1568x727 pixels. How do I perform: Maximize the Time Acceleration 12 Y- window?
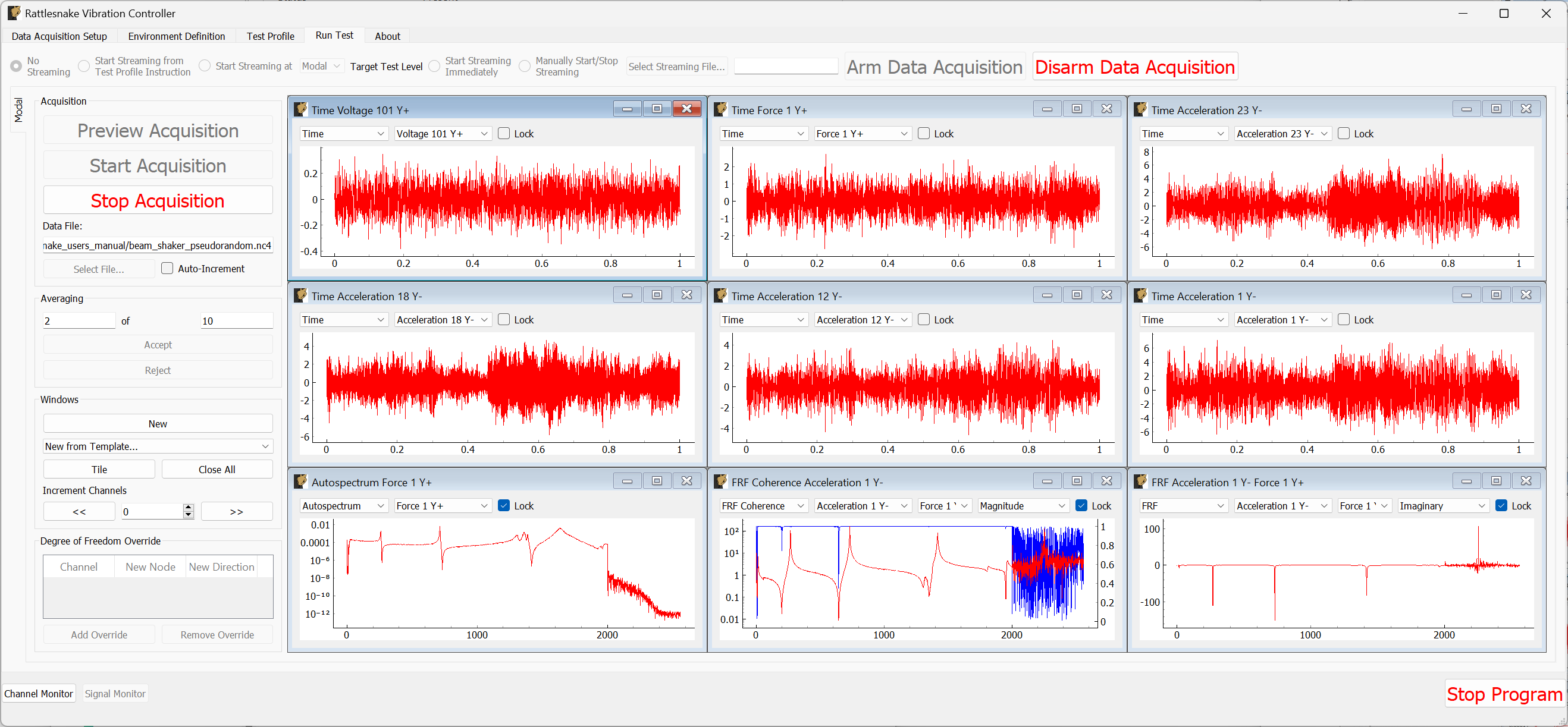pyautogui.click(x=1077, y=294)
